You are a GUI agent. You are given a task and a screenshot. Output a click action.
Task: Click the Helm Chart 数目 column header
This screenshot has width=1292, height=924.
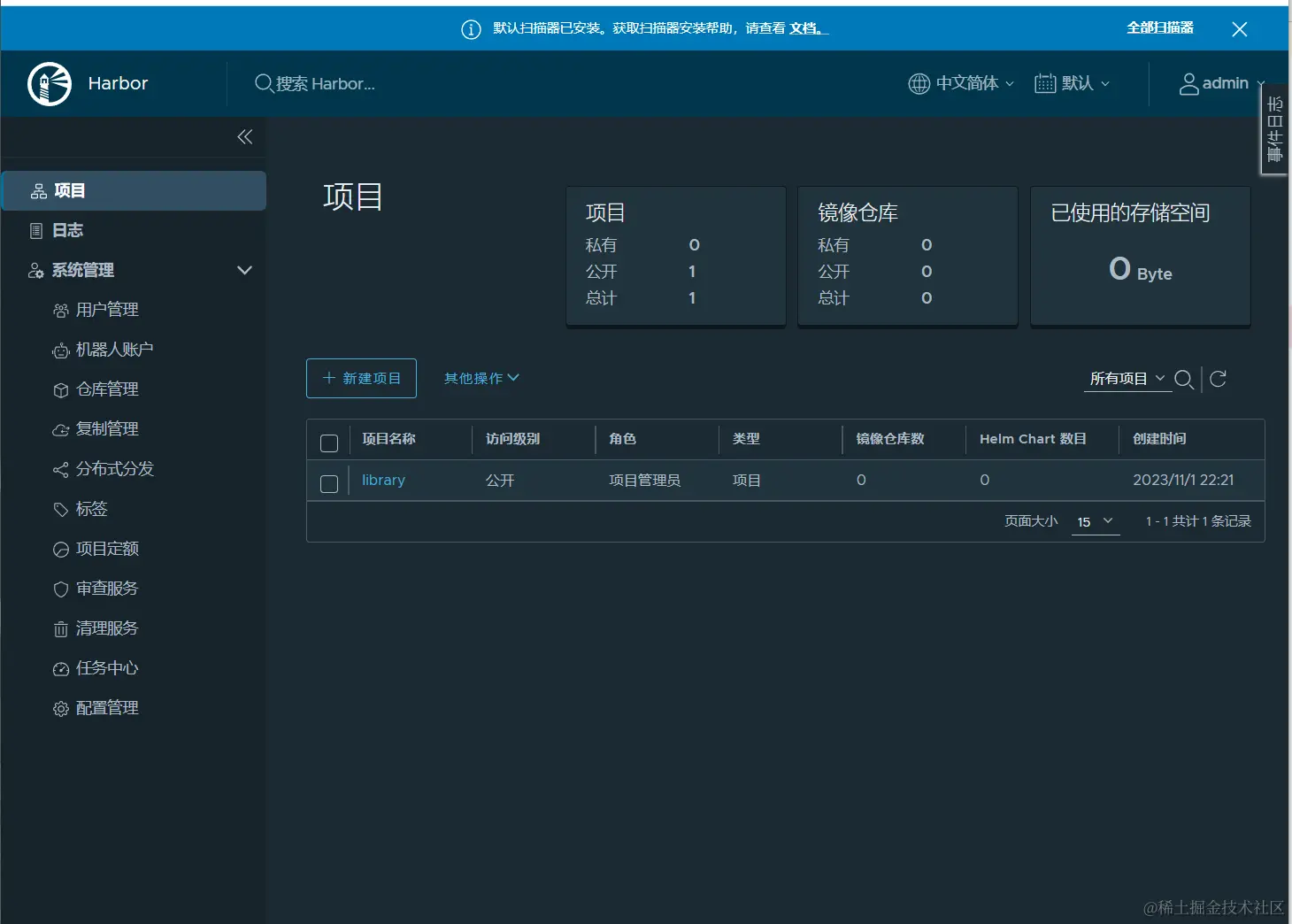click(1033, 439)
